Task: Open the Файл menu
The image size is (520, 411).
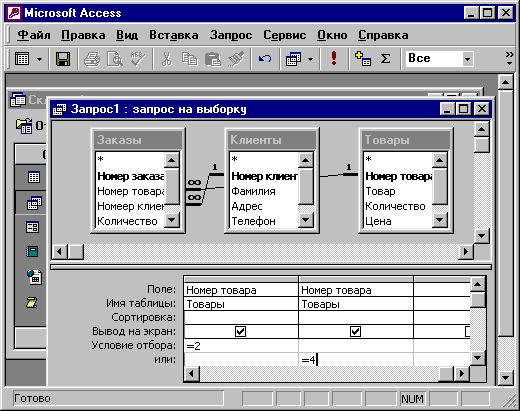Action: (34, 35)
